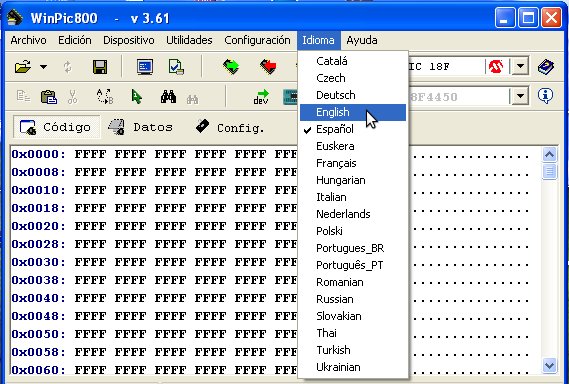Click the vertical scrollbar thumb
The height and width of the screenshot is (384, 569).
click(x=549, y=172)
